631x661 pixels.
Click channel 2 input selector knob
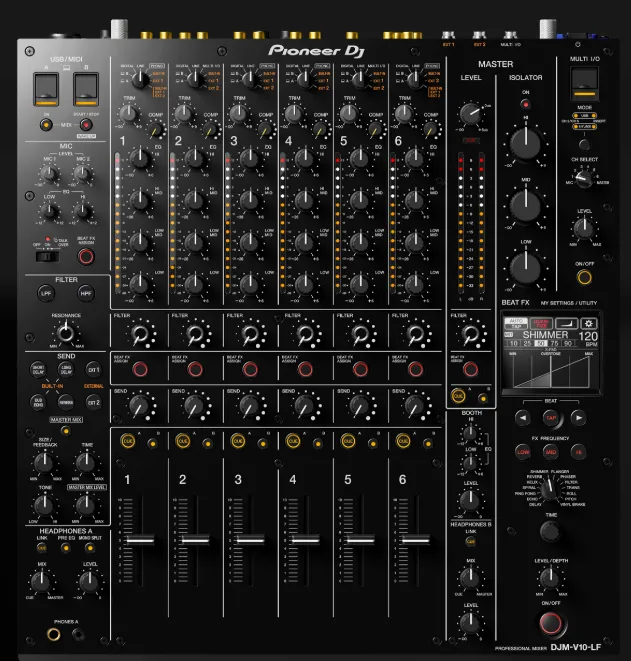tap(195, 79)
